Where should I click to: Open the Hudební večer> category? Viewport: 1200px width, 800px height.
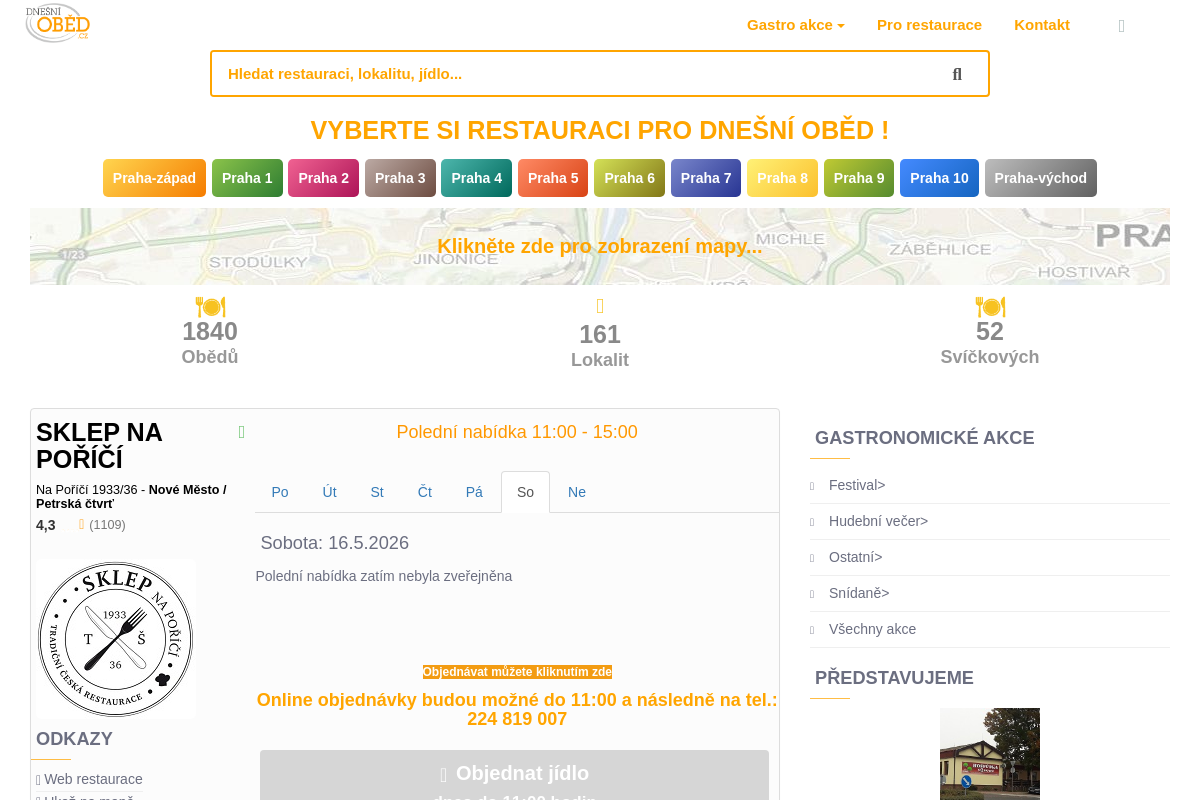tap(878, 521)
